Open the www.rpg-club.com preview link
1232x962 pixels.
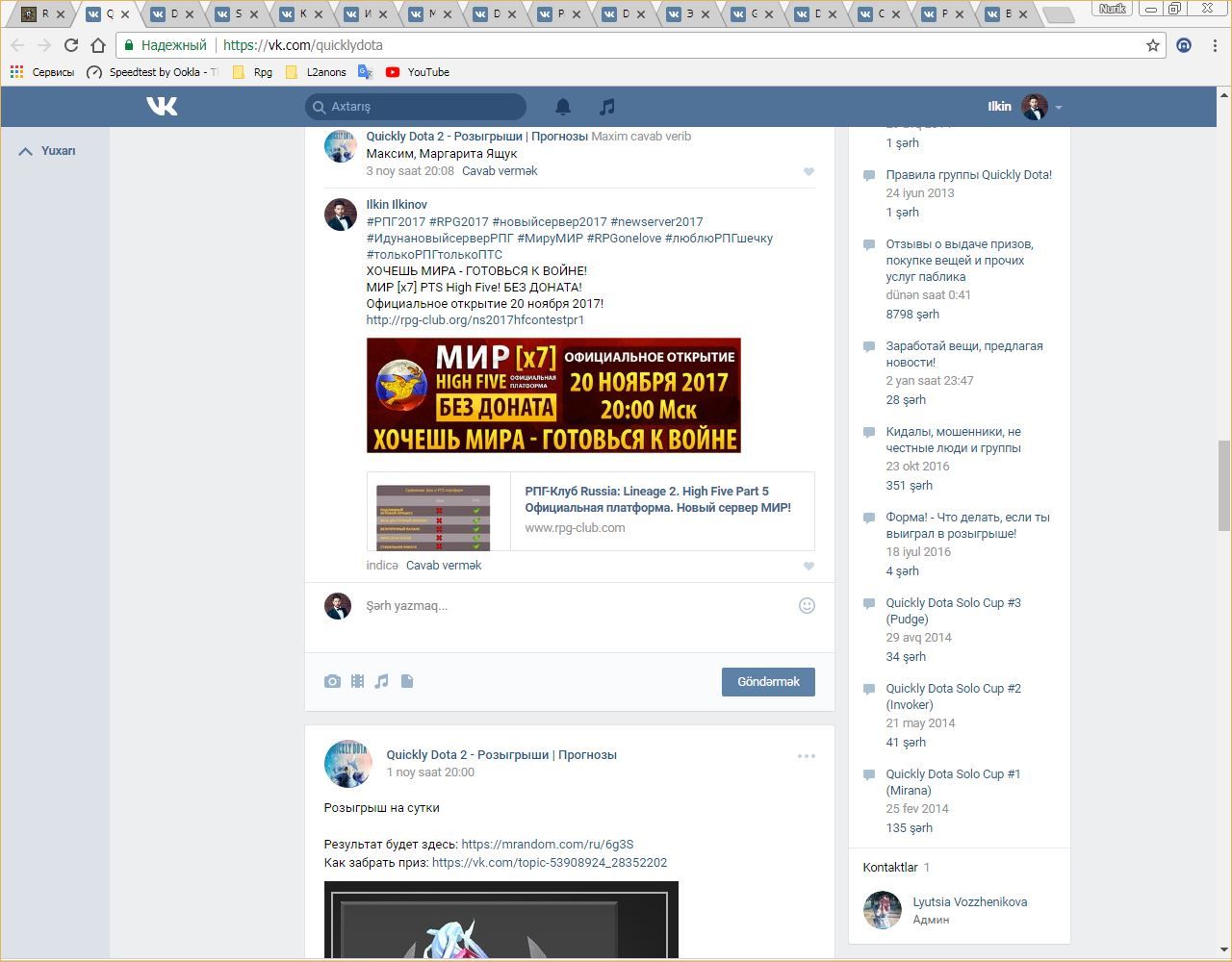[575, 528]
